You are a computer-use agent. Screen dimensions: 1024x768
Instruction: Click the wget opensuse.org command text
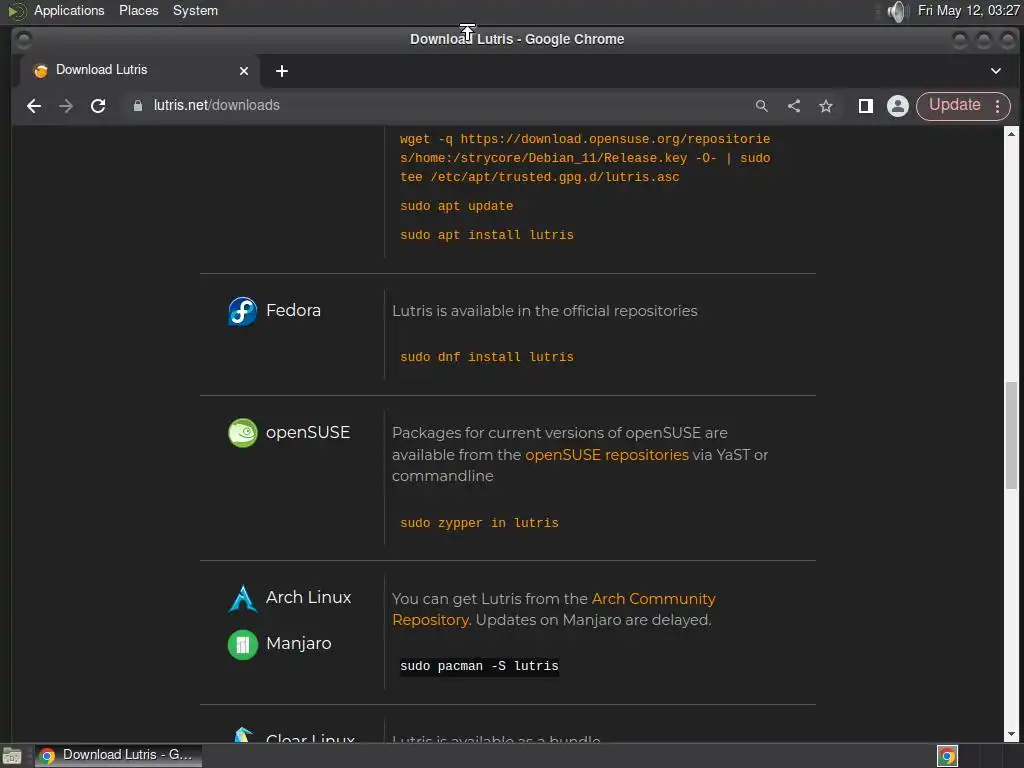point(585,158)
